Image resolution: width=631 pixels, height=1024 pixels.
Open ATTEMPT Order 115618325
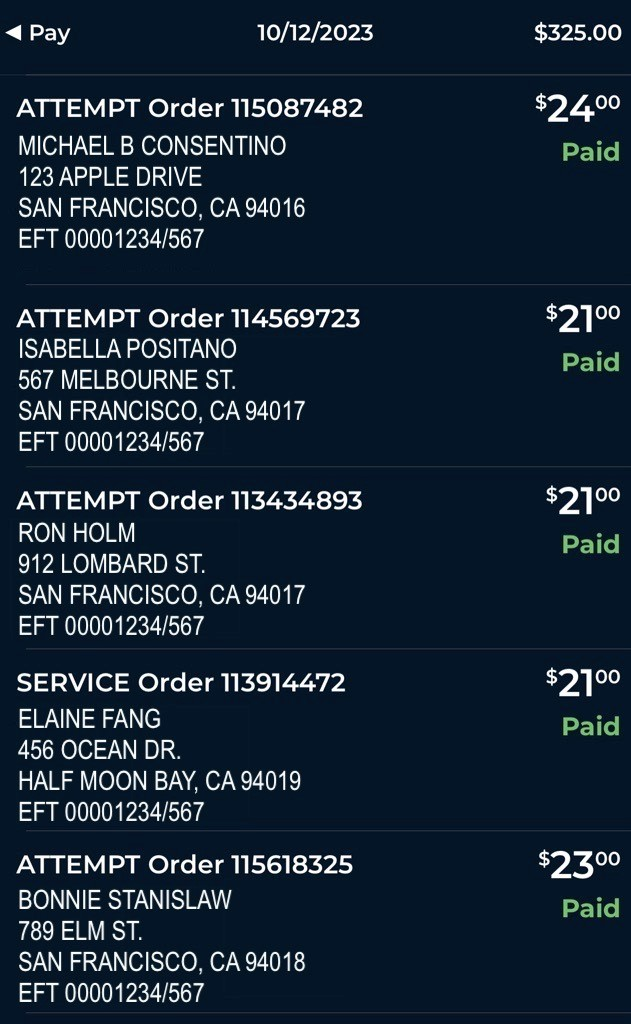pos(185,865)
